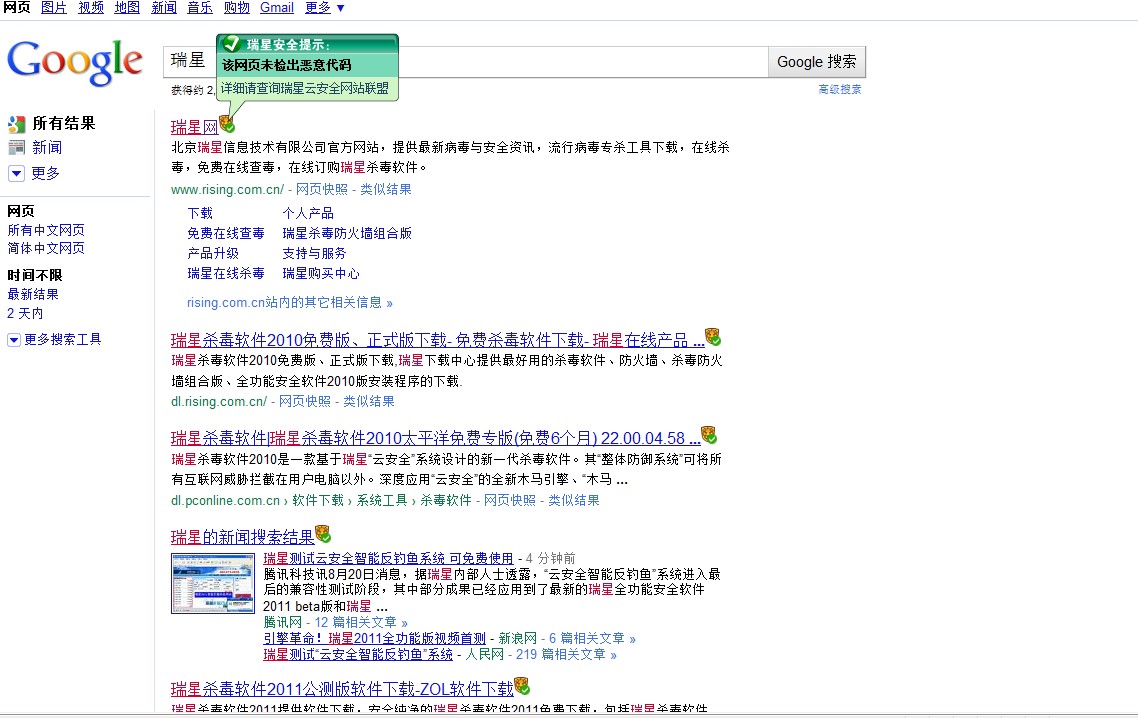Open 购物 in the top navigation bar
The width and height of the screenshot is (1138, 718).
(x=237, y=8)
